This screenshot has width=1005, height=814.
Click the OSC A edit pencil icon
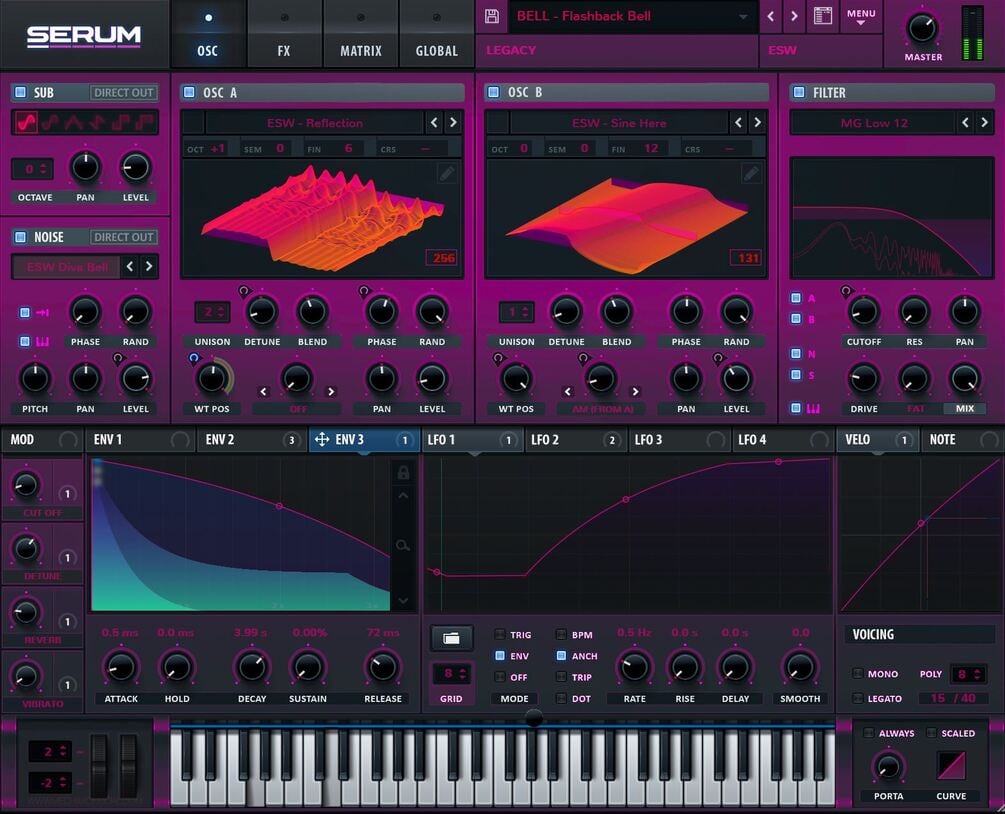tap(447, 173)
